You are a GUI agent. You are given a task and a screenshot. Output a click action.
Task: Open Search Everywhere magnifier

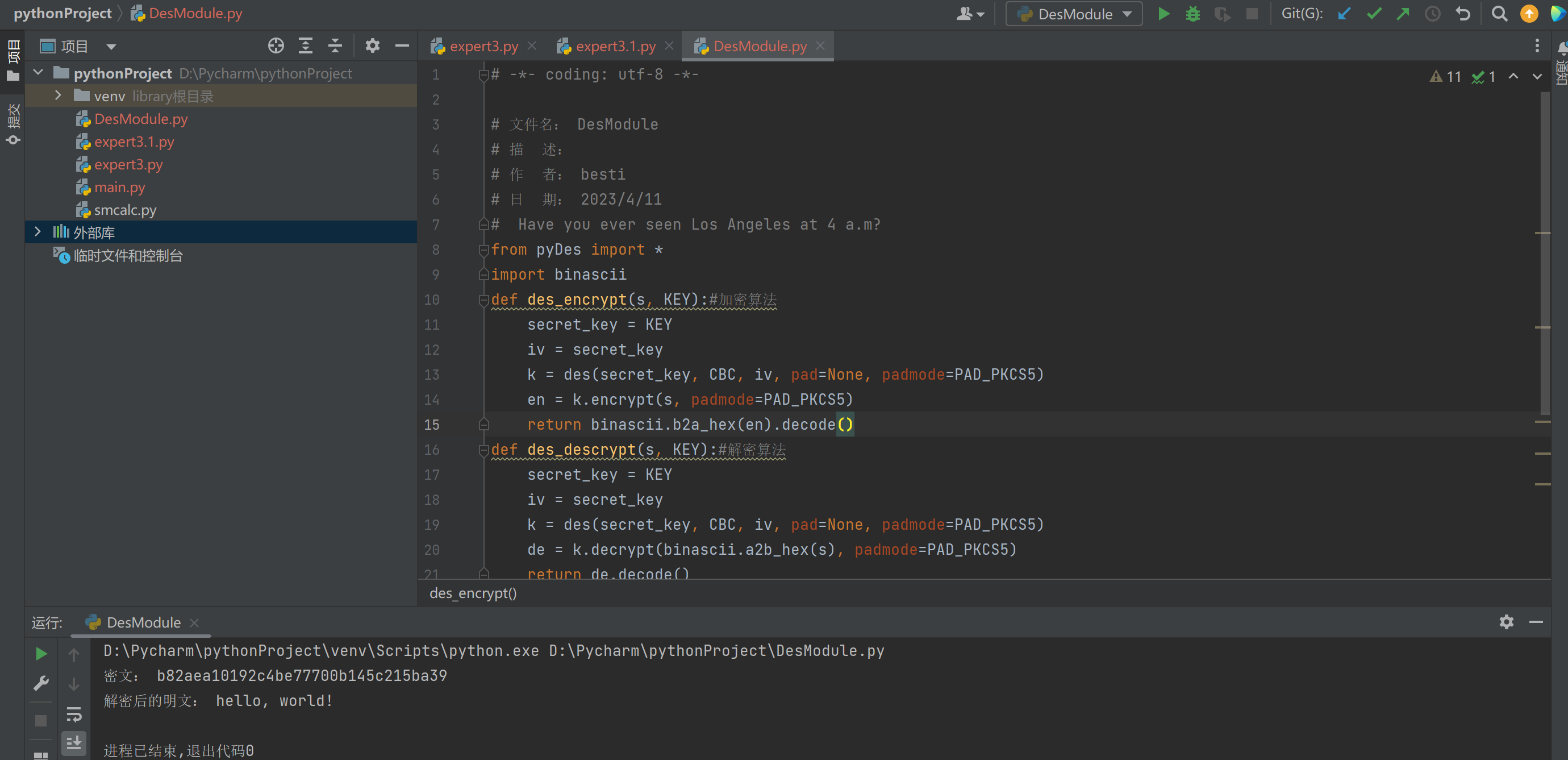coord(1499,14)
